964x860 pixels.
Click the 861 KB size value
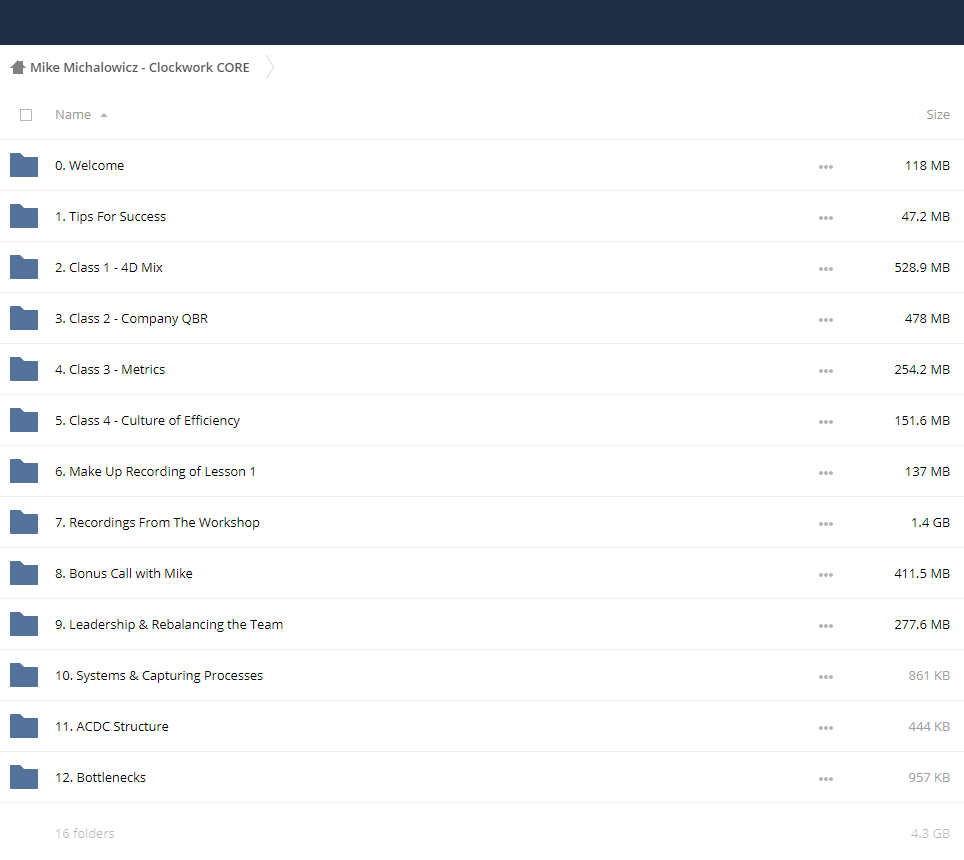[x=929, y=676]
